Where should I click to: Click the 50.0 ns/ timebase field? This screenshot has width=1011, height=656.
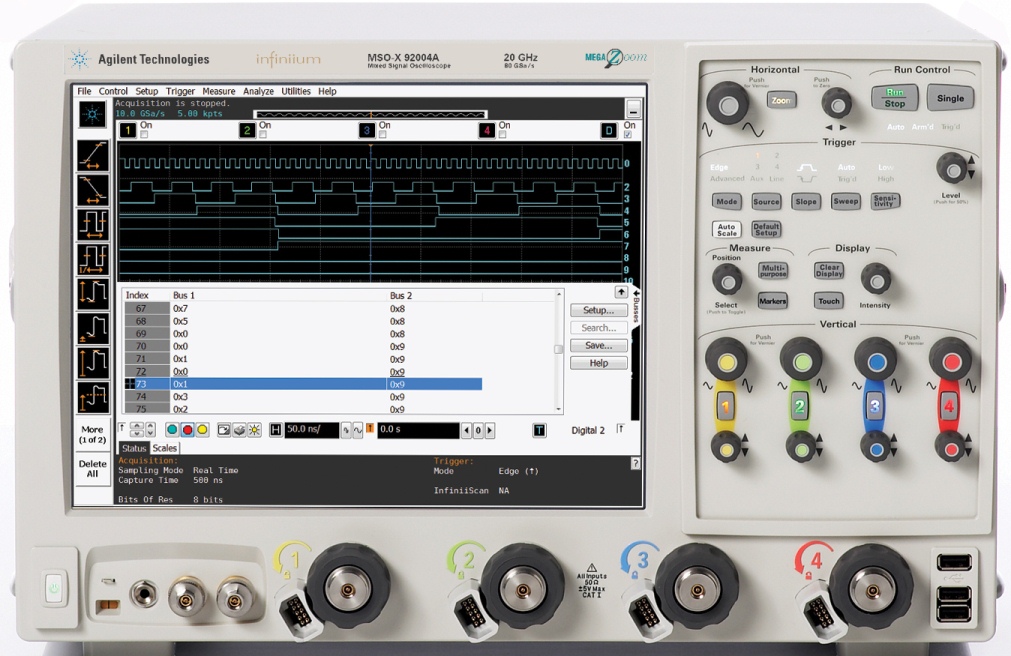point(311,430)
